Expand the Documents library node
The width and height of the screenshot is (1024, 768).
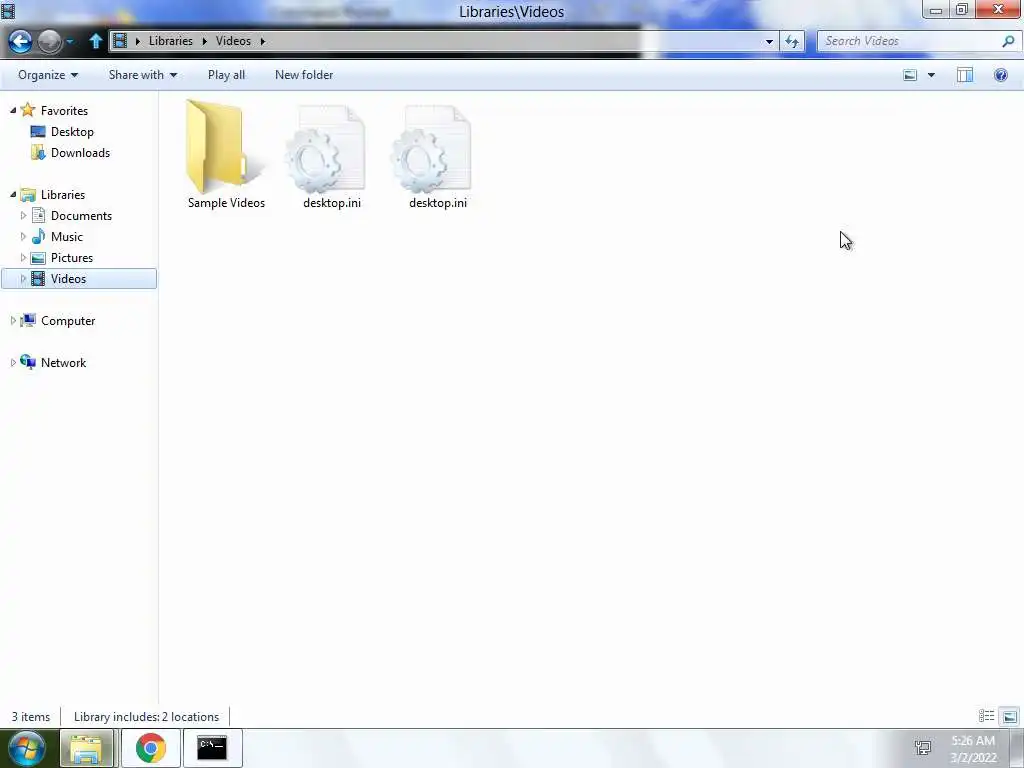tap(24, 216)
